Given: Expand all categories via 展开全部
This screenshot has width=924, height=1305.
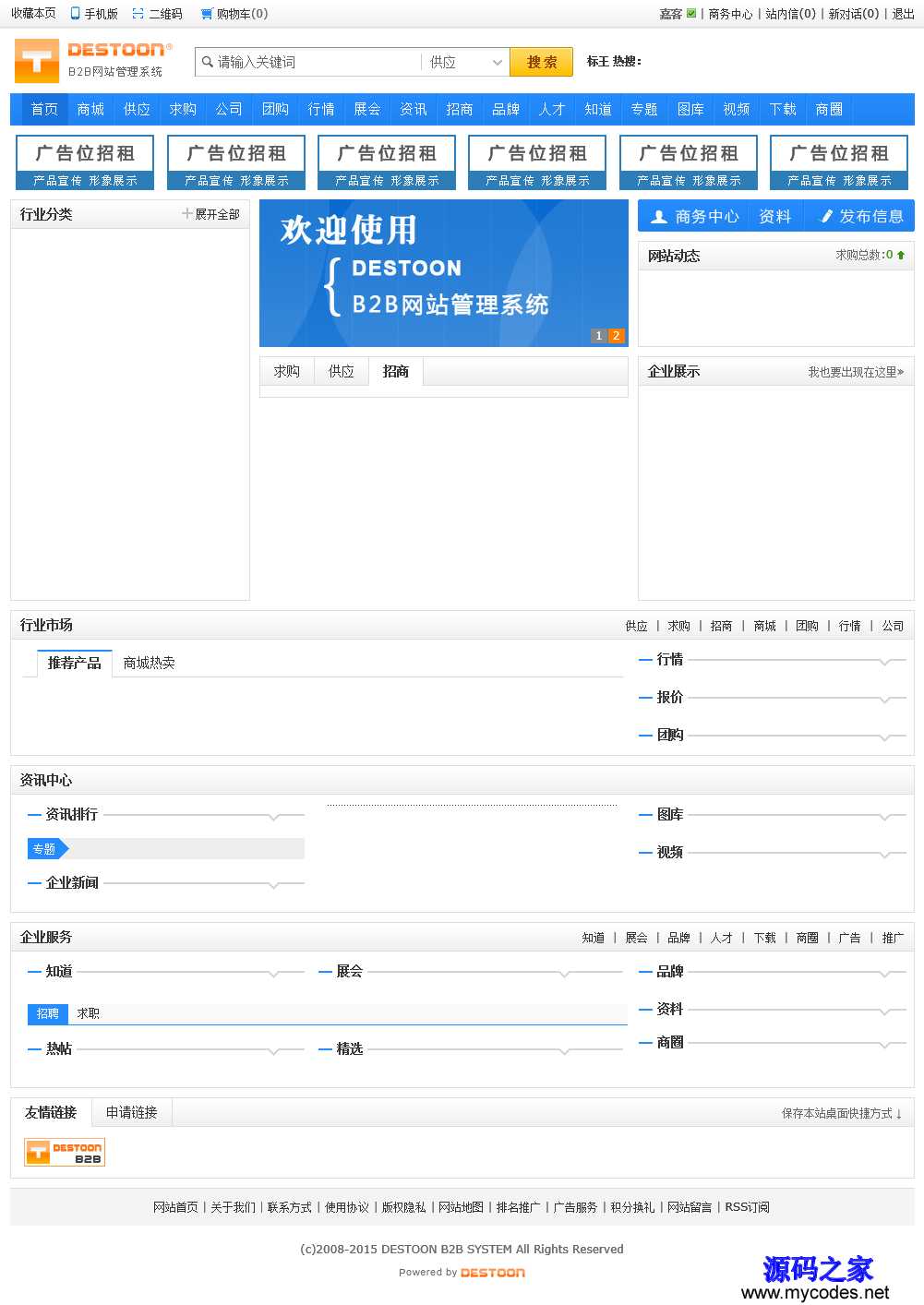Looking at the screenshot, I should 217,214.
